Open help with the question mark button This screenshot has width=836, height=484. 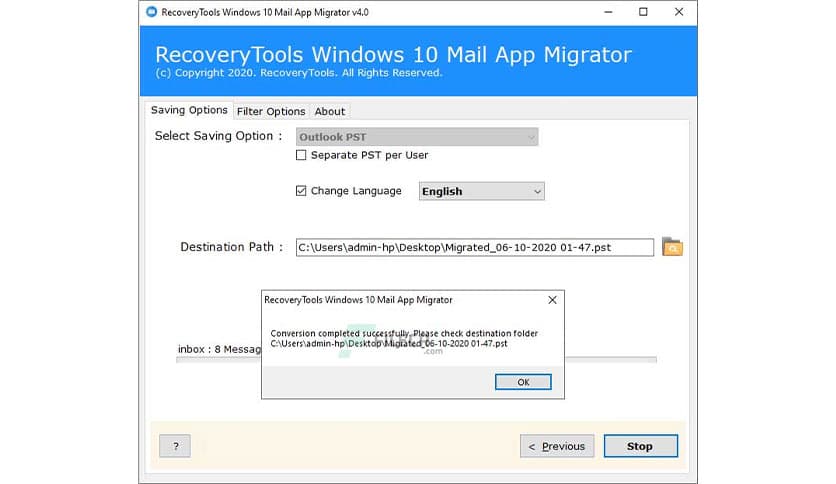click(175, 446)
